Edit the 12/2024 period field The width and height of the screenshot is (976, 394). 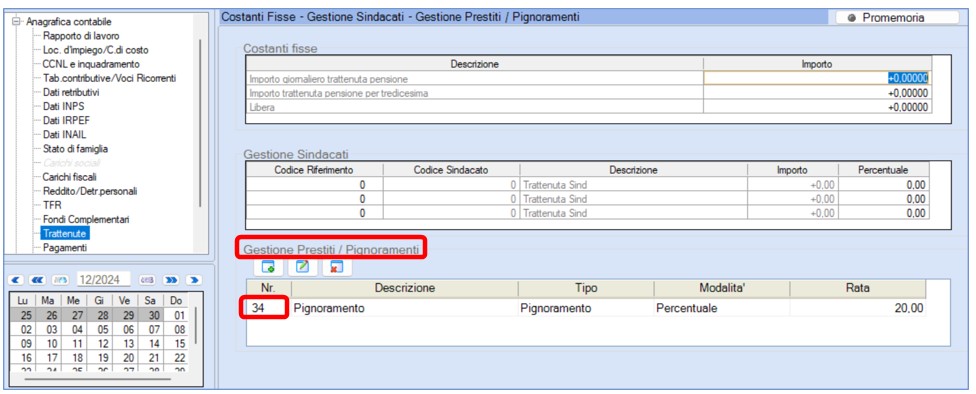coord(103,279)
